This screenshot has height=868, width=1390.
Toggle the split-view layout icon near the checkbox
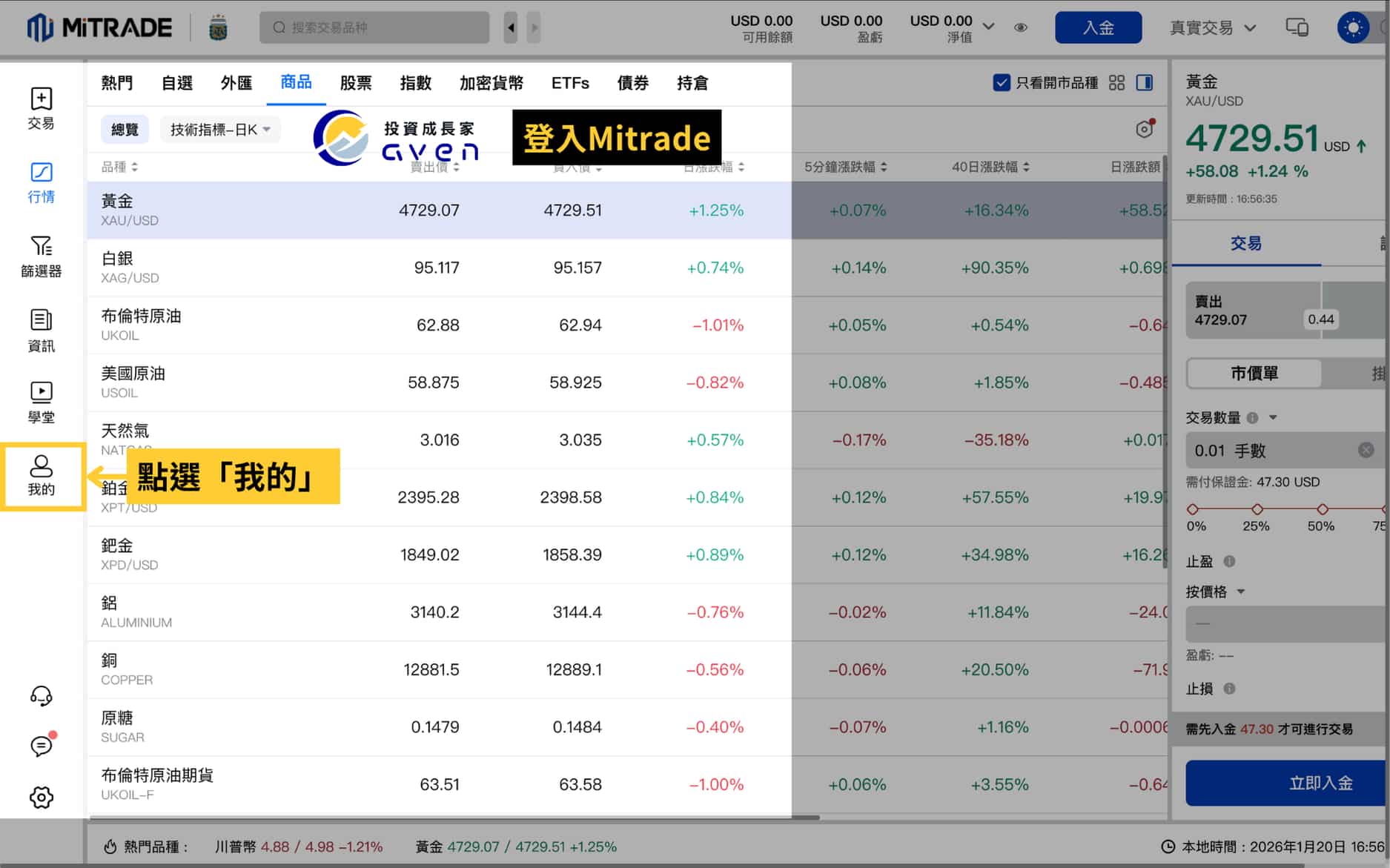click(1144, 83)
